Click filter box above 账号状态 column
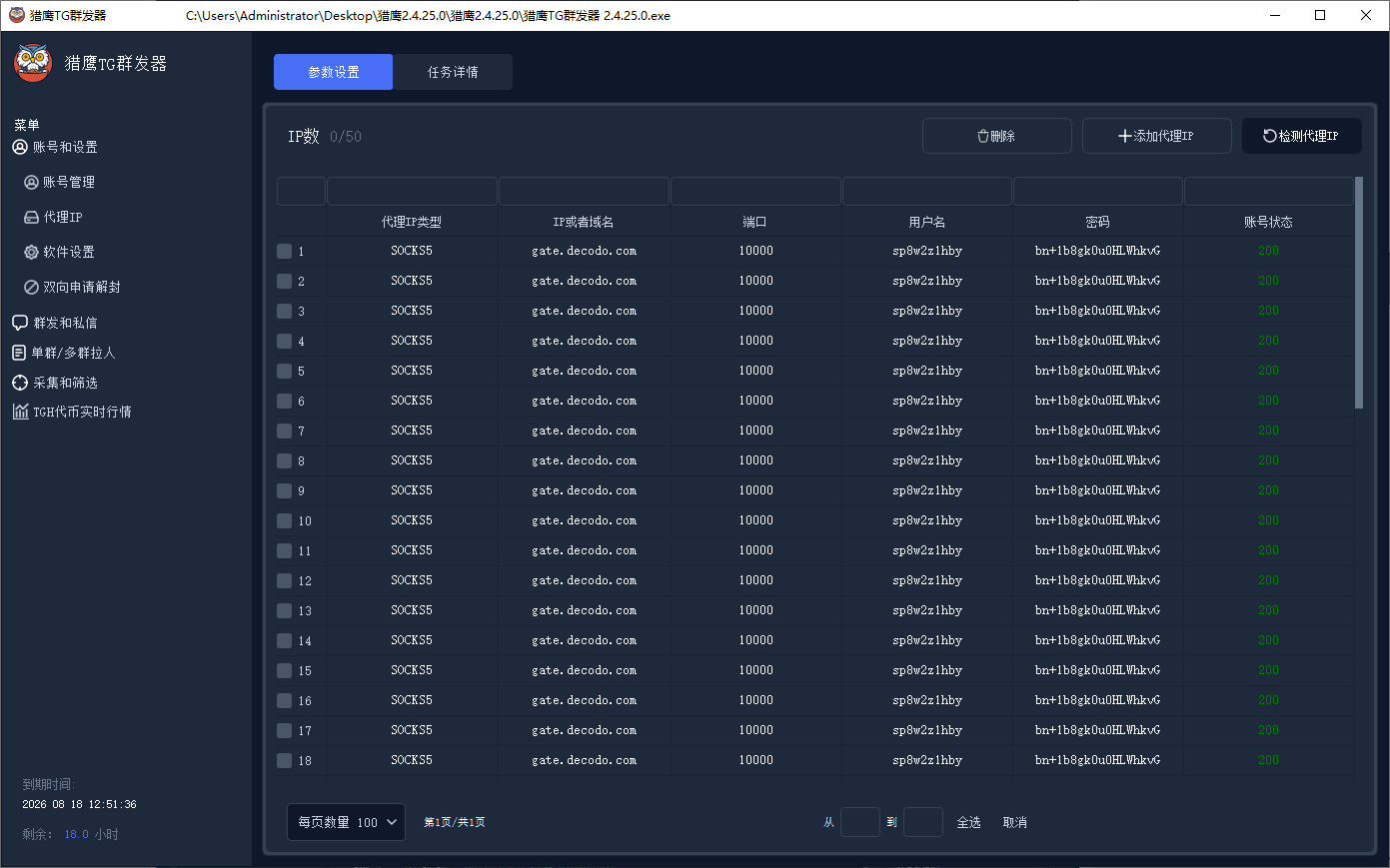This screenshot has height=868, width=1390. 1269,191
